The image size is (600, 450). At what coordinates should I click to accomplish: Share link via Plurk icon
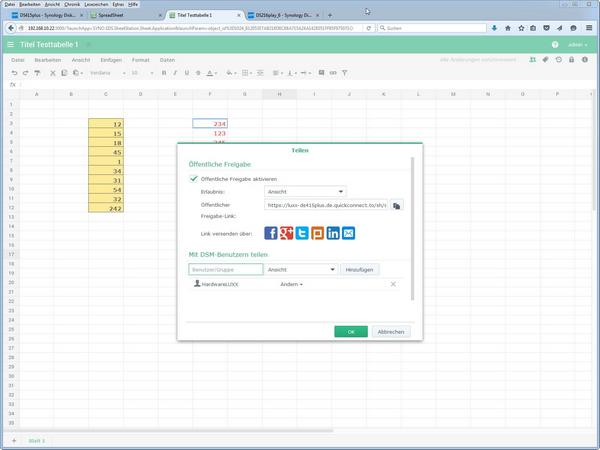317,233
